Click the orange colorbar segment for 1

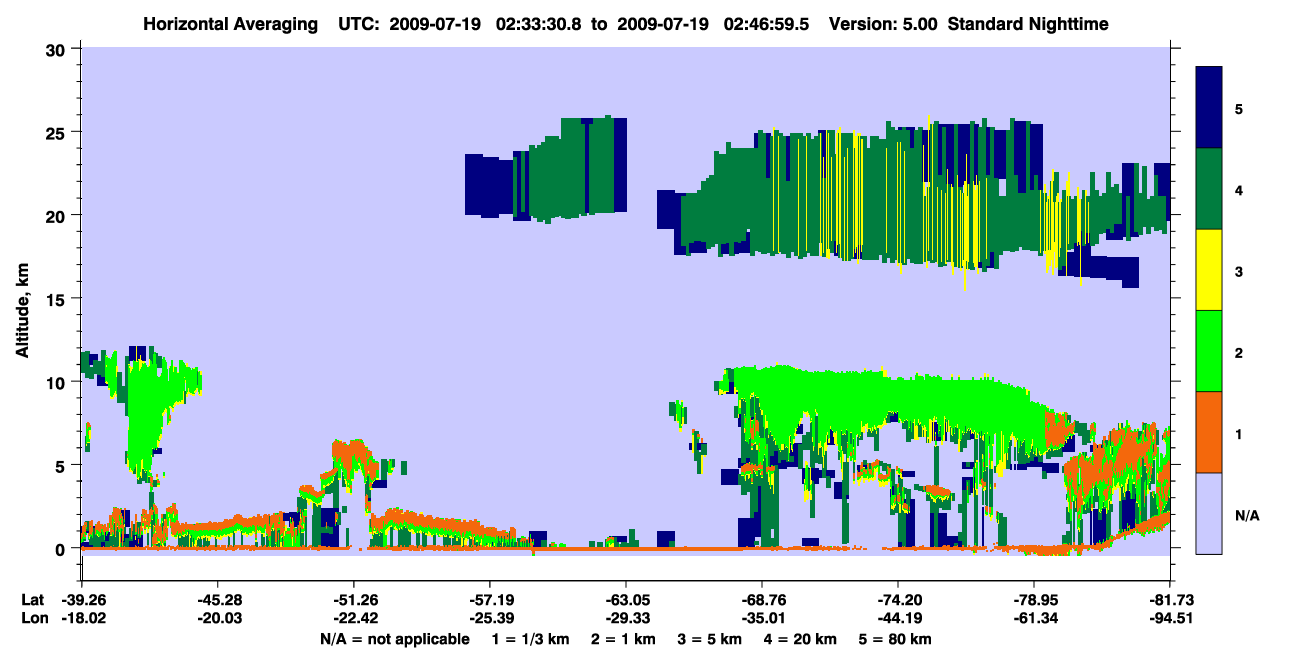click(1209, 432)
